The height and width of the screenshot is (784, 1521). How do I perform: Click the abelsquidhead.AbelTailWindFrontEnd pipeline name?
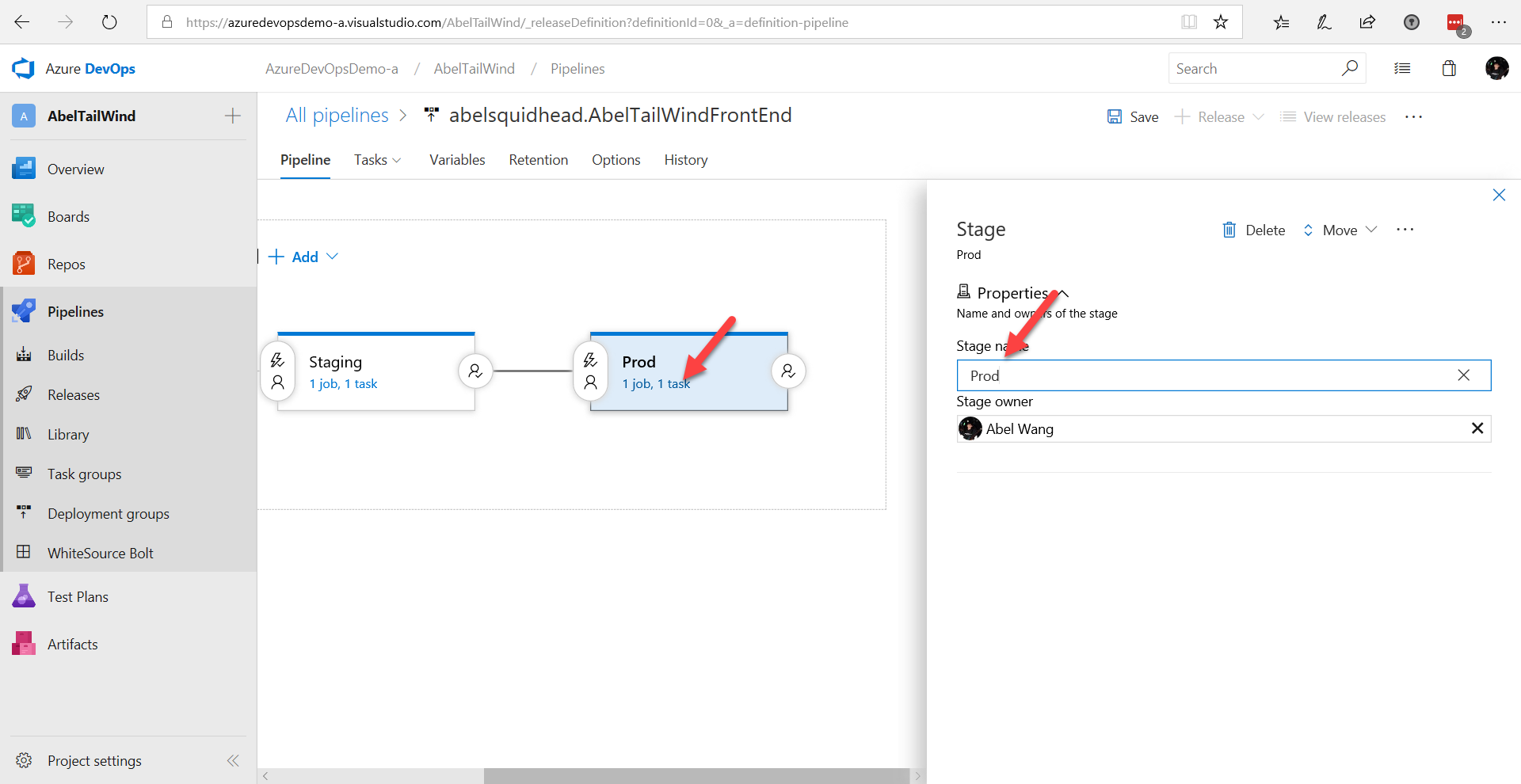click(619, 116)
